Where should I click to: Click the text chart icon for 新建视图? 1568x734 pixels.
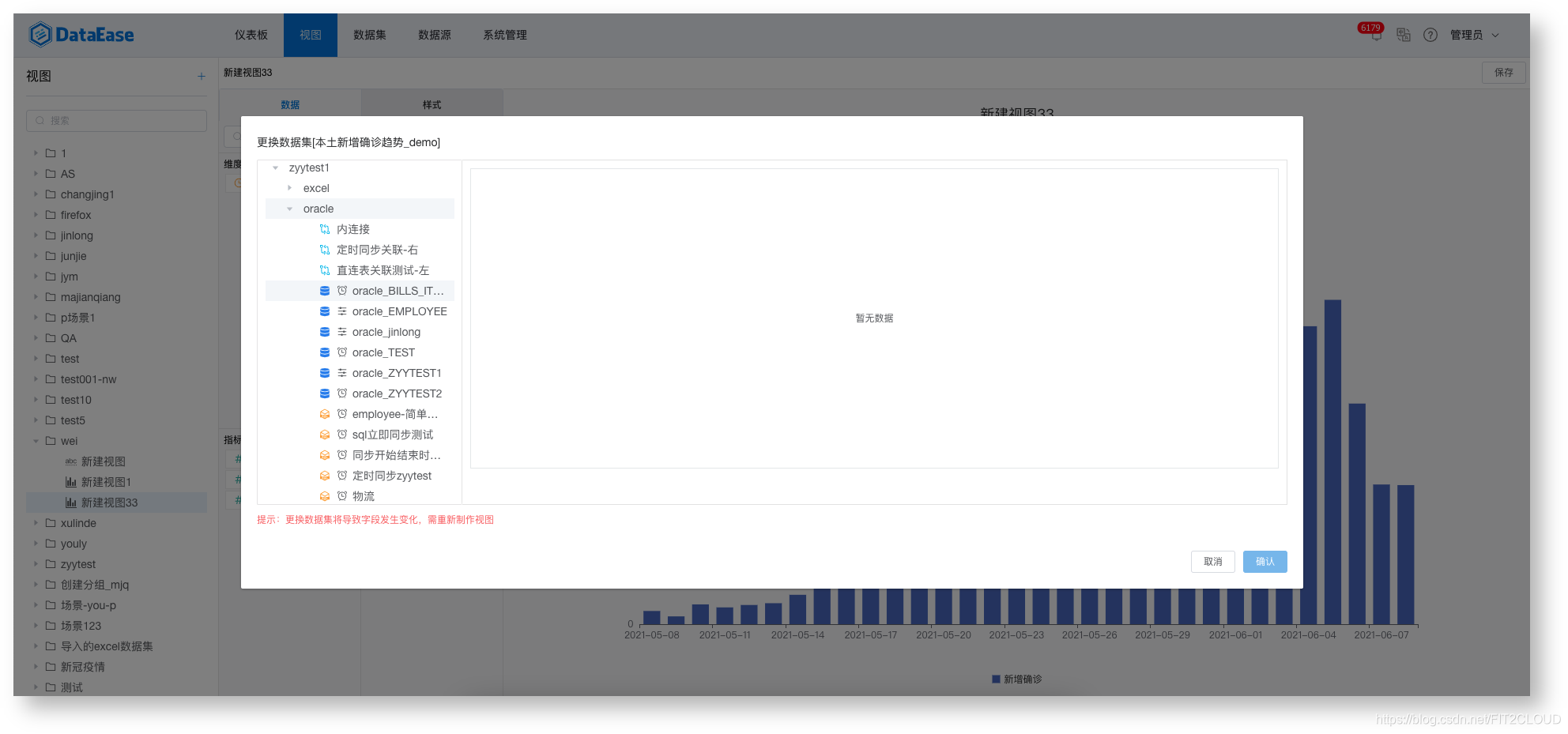(71, 461)
